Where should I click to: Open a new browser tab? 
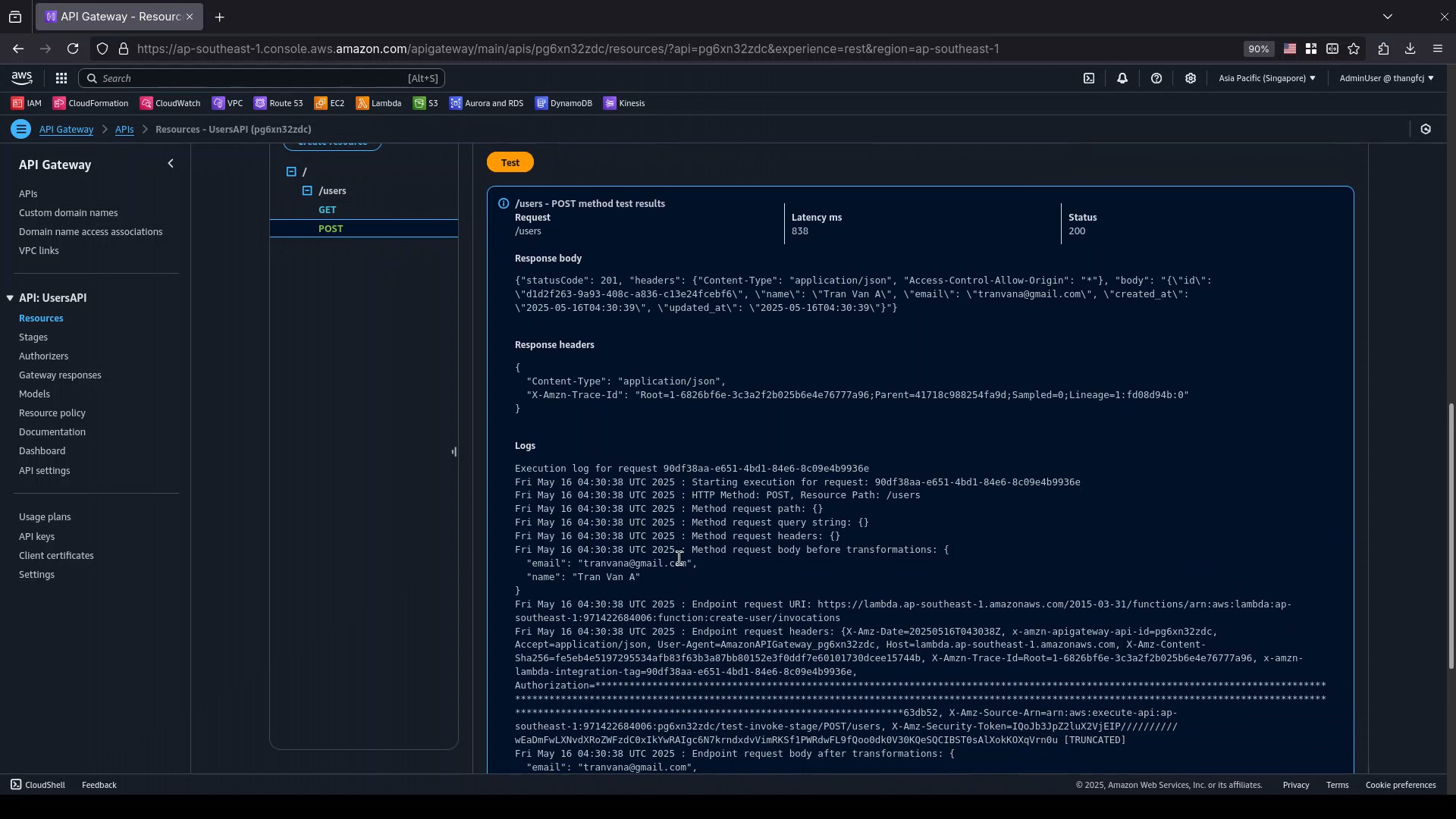click(x=219, y=17)
